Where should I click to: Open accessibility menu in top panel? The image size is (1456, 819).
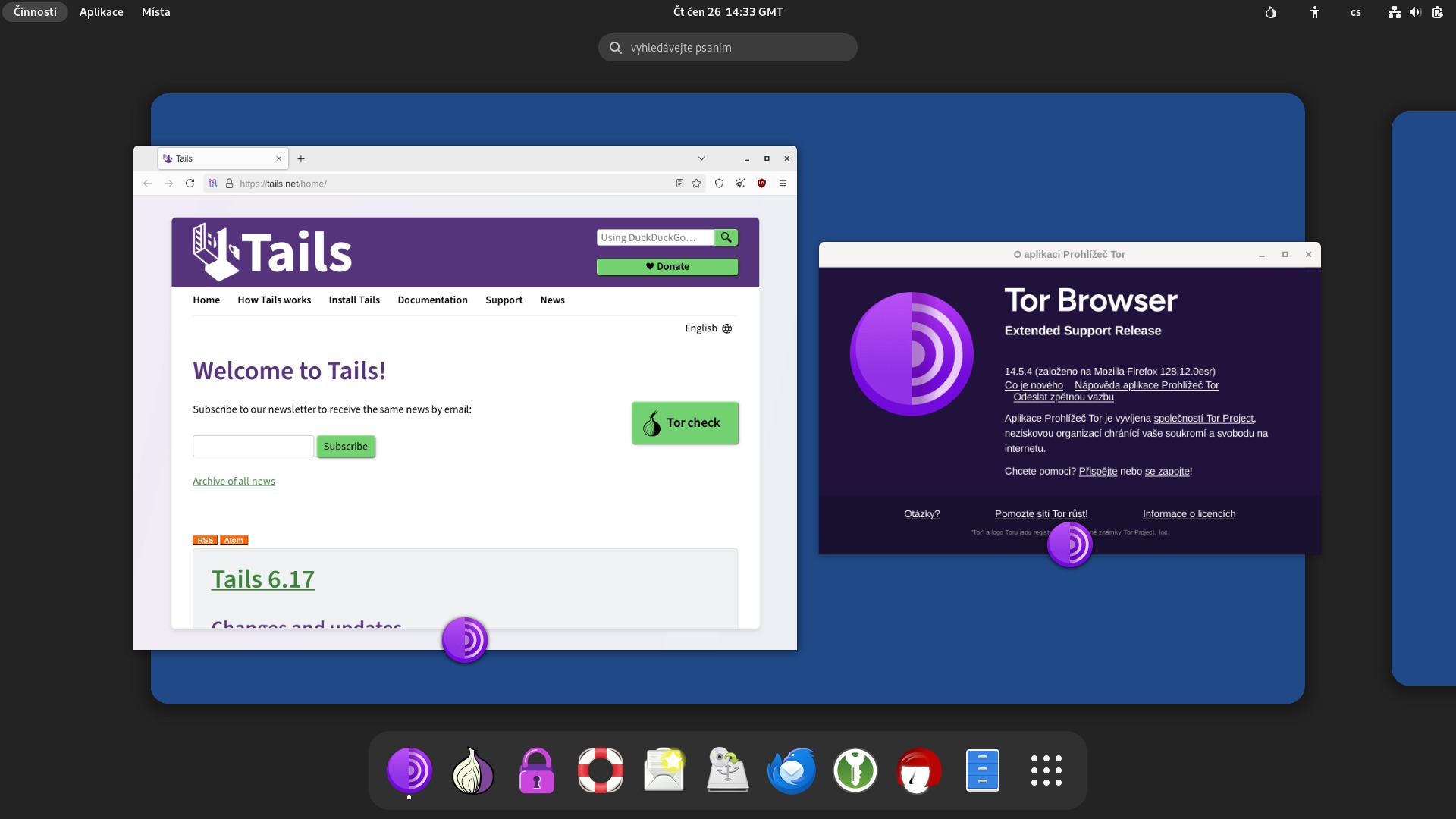click(1315, 12)
